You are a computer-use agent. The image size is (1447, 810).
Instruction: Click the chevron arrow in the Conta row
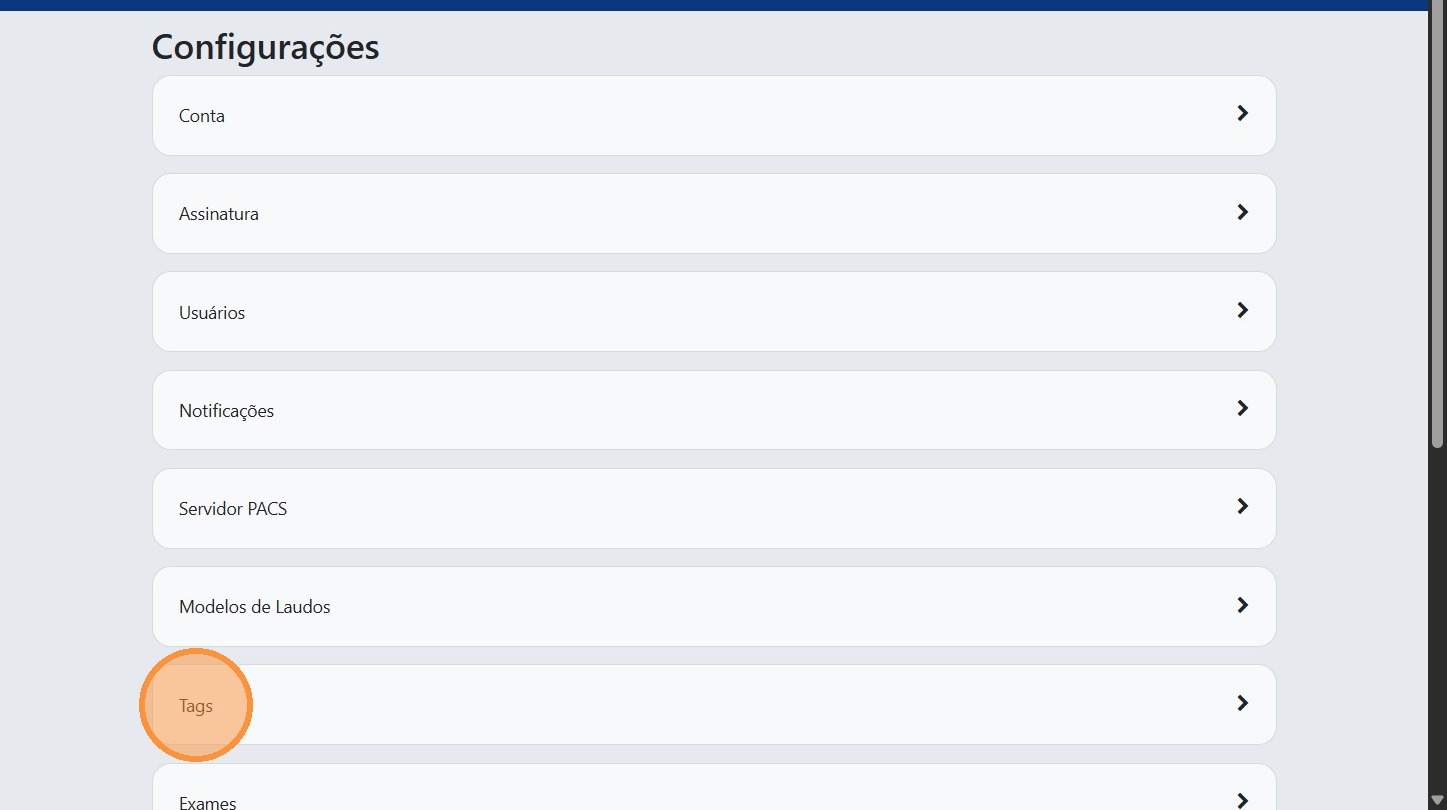pos(1242,114)
